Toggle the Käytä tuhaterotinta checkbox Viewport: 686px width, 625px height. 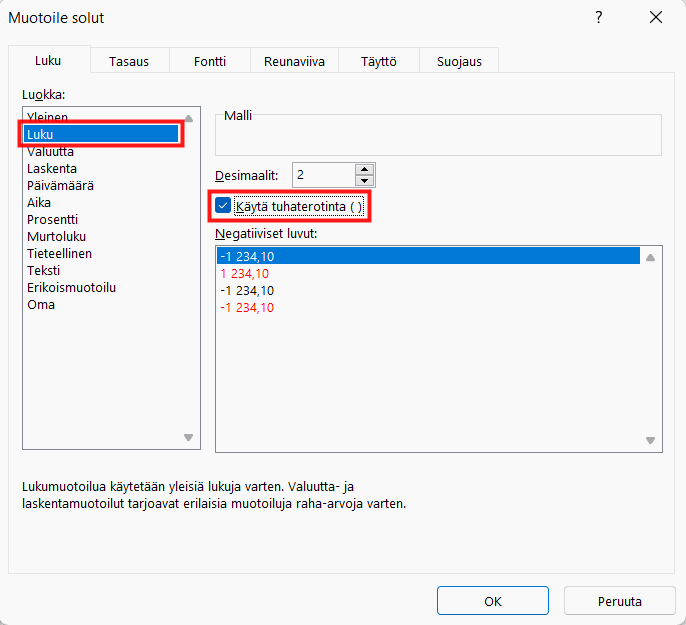[x=223, y=206]
